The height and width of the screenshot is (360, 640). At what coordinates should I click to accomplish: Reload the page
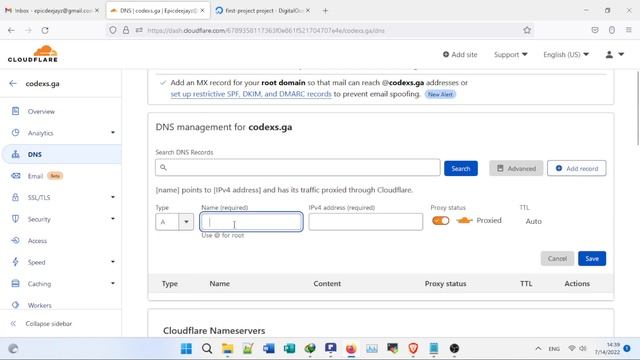tap(45, 30)
